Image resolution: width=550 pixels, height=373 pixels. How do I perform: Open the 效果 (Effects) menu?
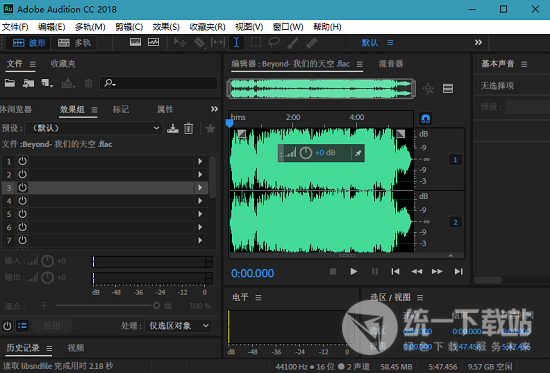pyautogui.click(x=166, y=27)
